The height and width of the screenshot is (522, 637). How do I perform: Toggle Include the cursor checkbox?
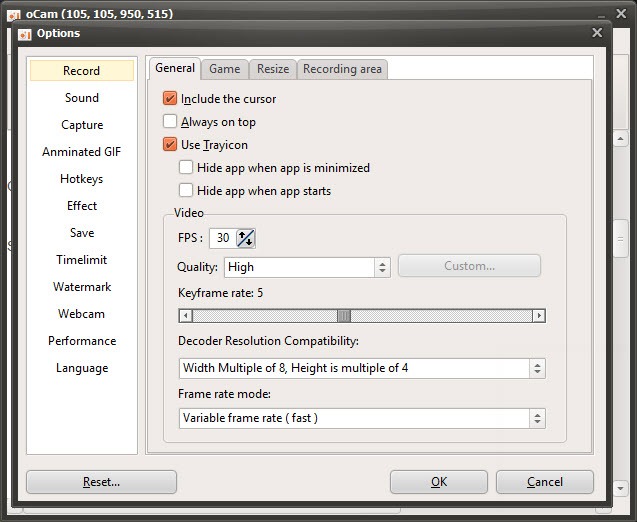170,99
